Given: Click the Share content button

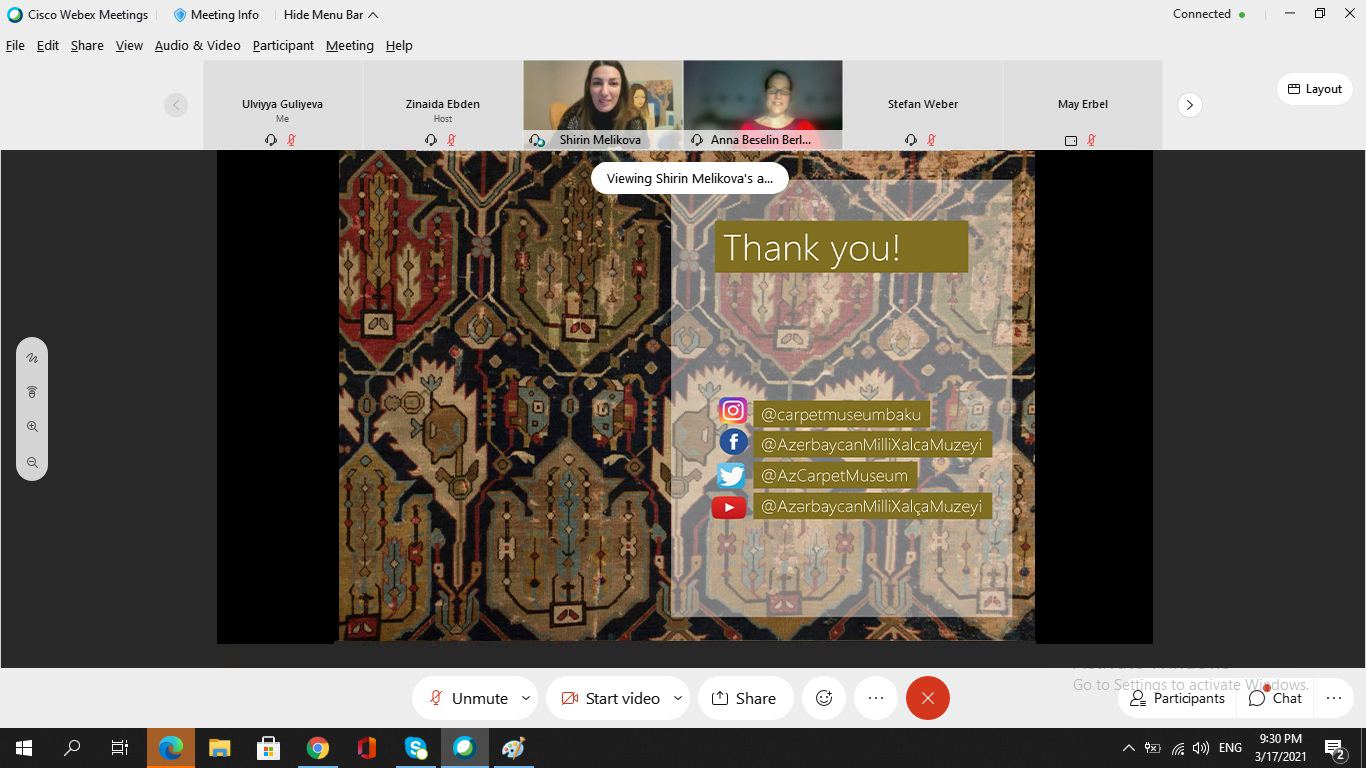Looking at the screenshot, I should (745, 698).
